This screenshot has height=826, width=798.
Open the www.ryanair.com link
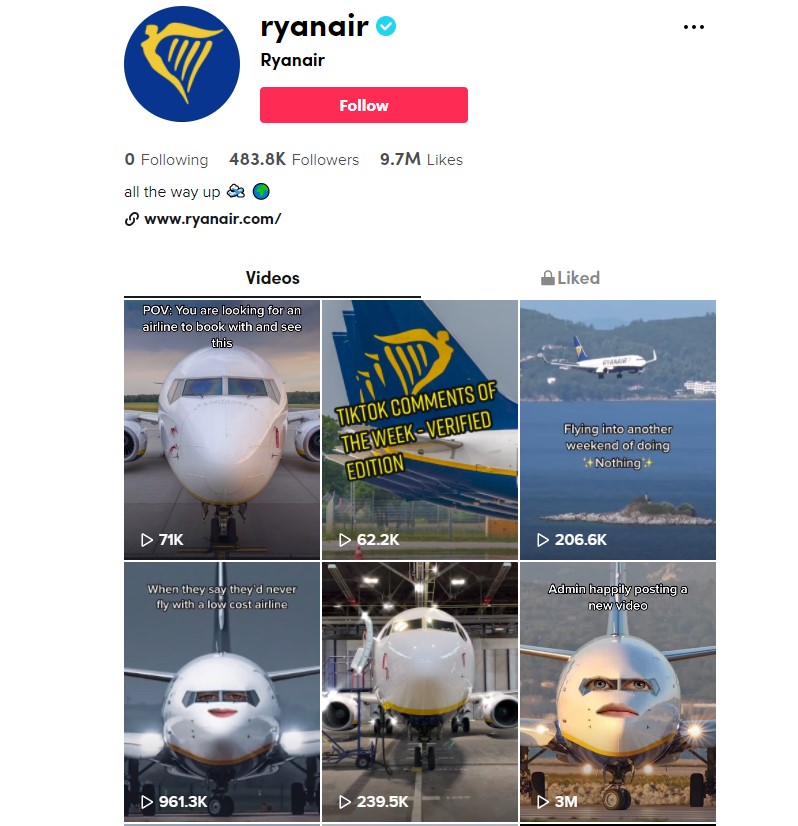(213, 219)
